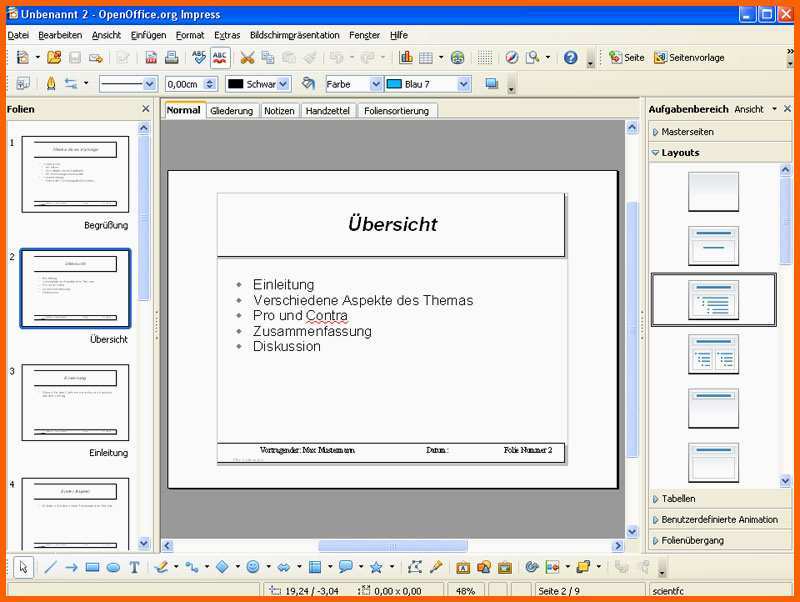Screen dimensions: 800x602
Task: Click the Print icon in toolbar
Action: 172,57
